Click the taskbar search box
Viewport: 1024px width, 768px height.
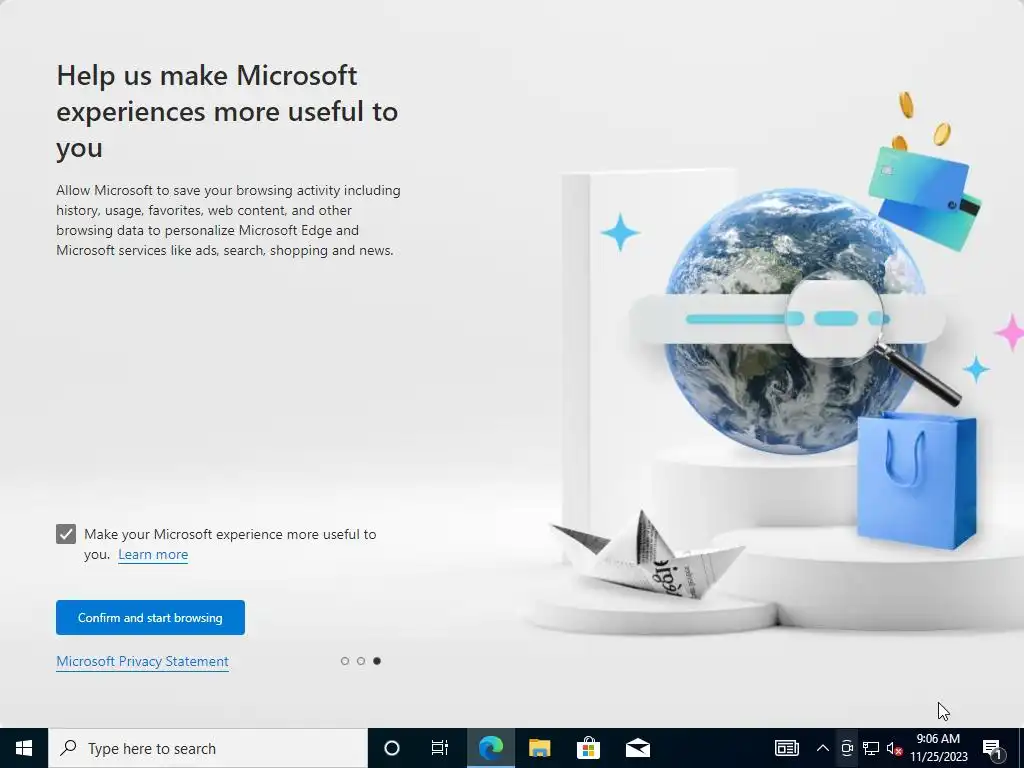[208, 748]
